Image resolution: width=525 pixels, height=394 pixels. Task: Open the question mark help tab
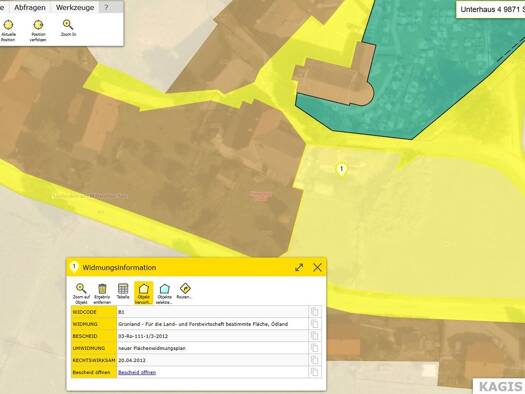[x=106, y=7]
